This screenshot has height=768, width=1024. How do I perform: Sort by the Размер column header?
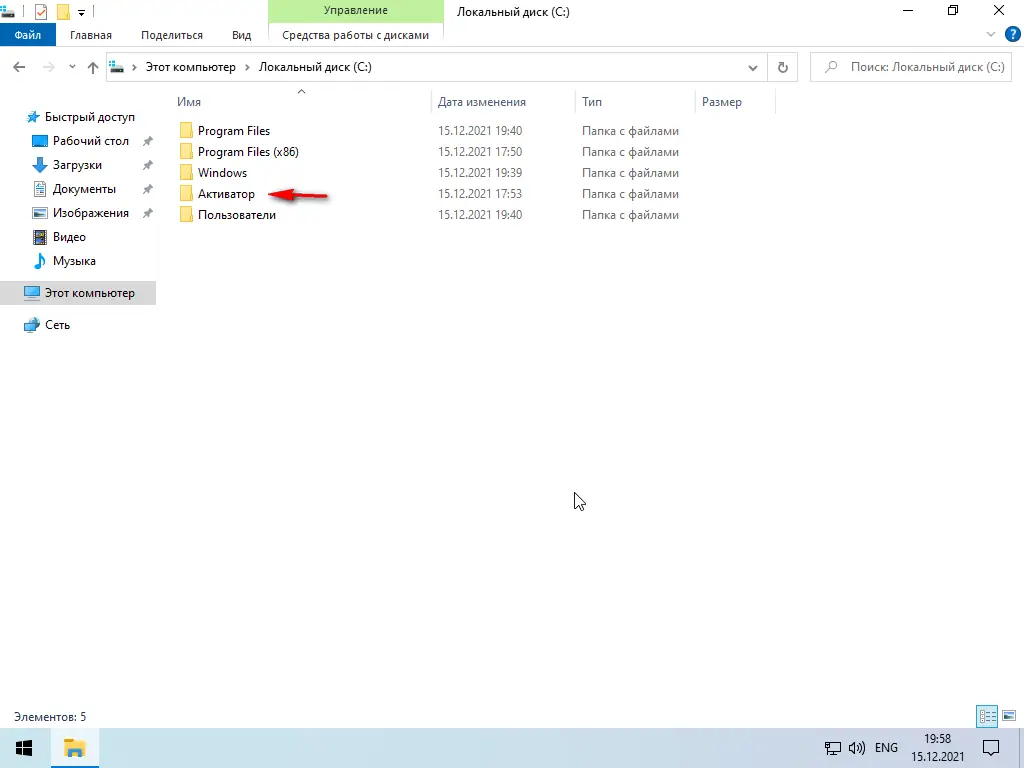[735, 102]
